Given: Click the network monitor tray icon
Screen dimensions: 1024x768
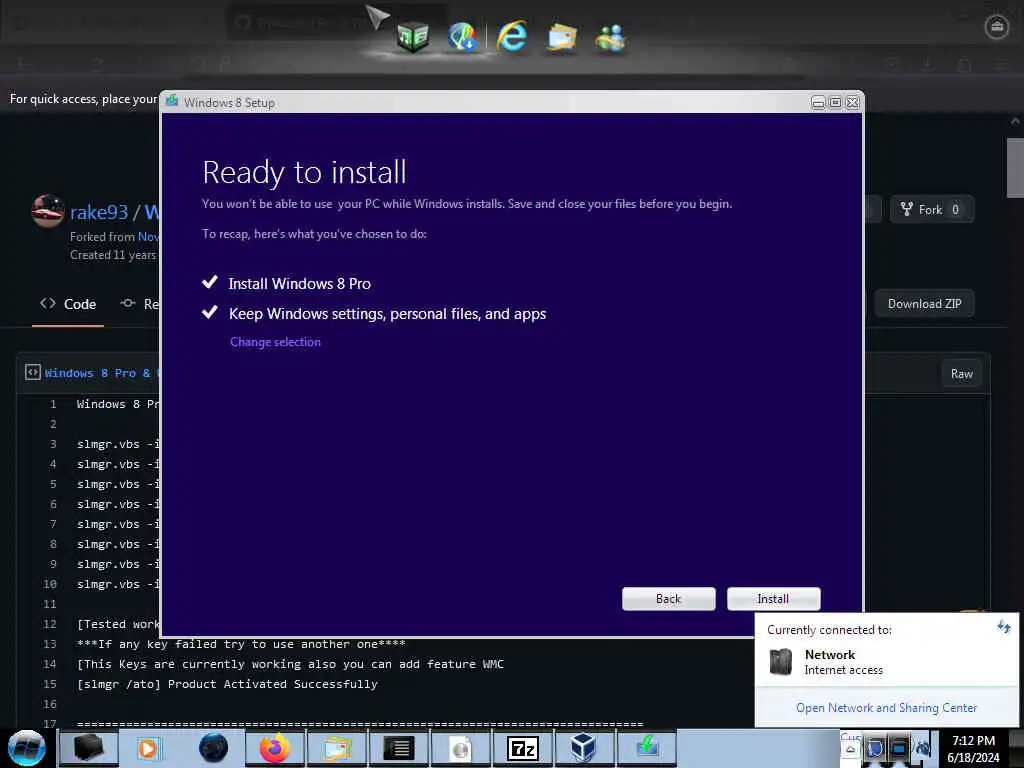Looking at the screenshot, I should coord(899,748).
